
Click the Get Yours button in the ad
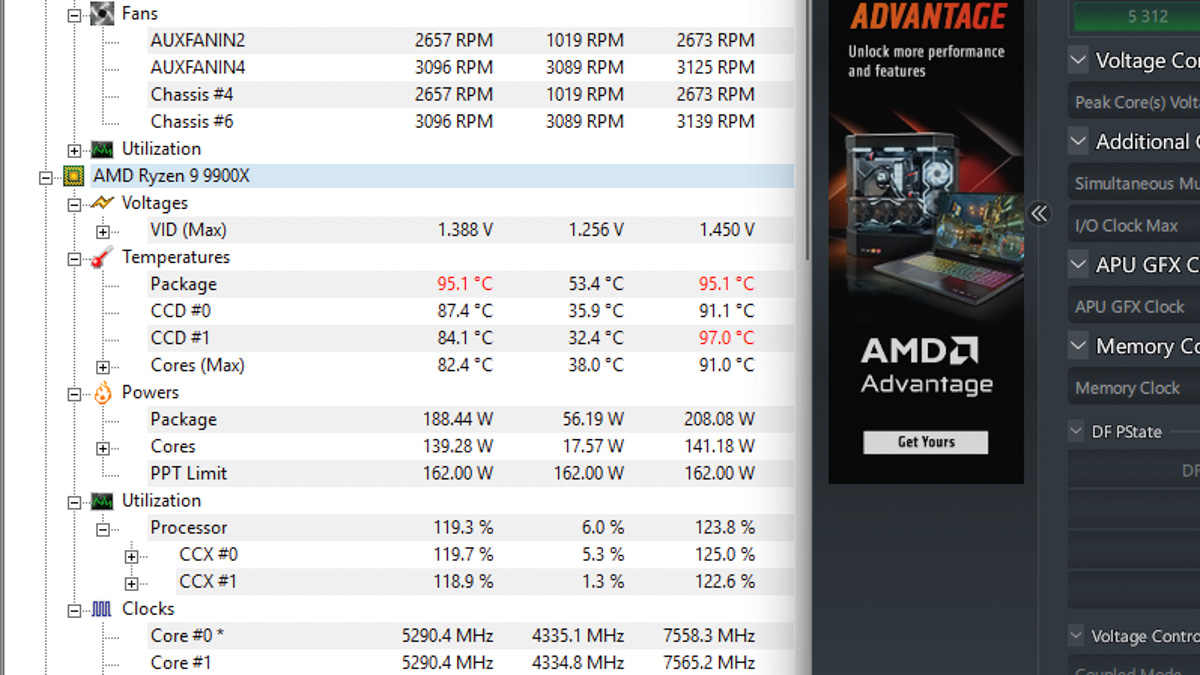pyautogui.click(x=926, y=442)
